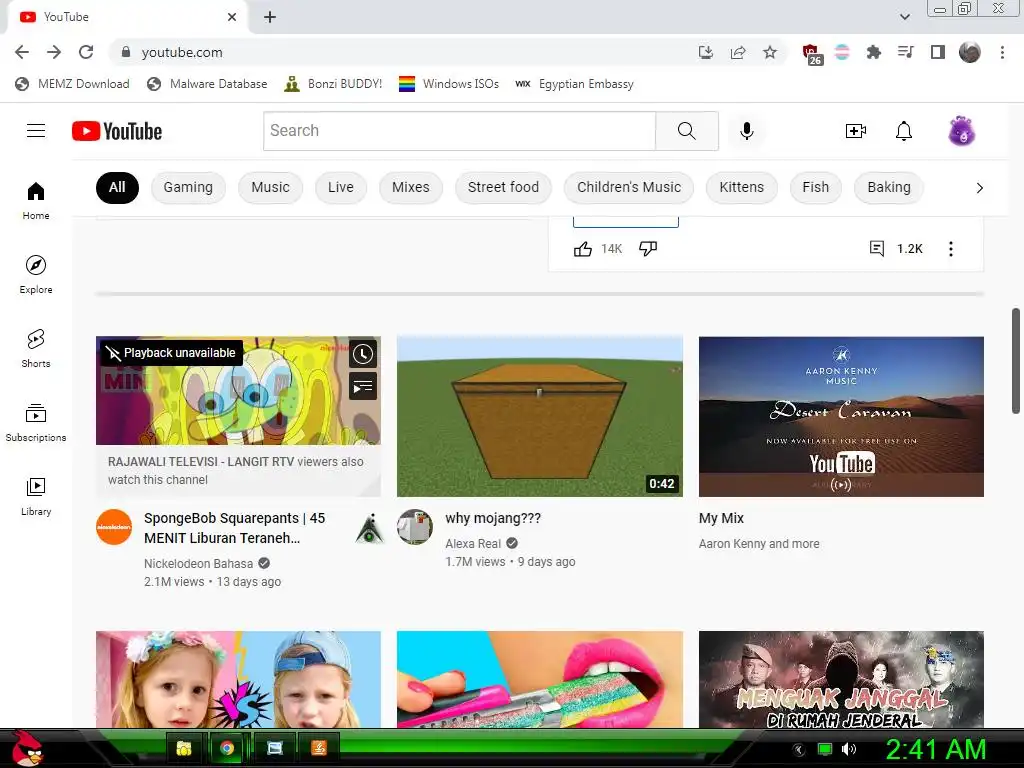This screenshot has width=1024, height=768.
Task: Open the MEMZ Download bookmark
Action: 72,84
